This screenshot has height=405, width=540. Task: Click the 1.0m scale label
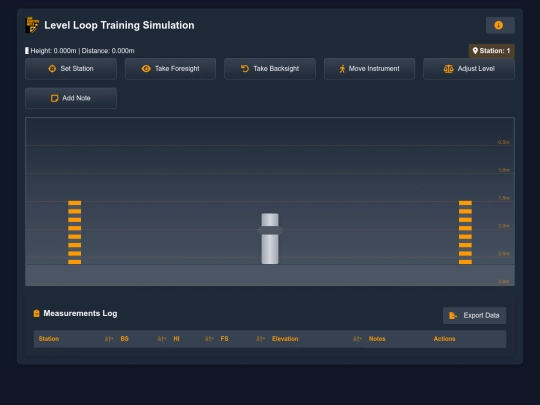pyautogui.click(x=504, y=170)
